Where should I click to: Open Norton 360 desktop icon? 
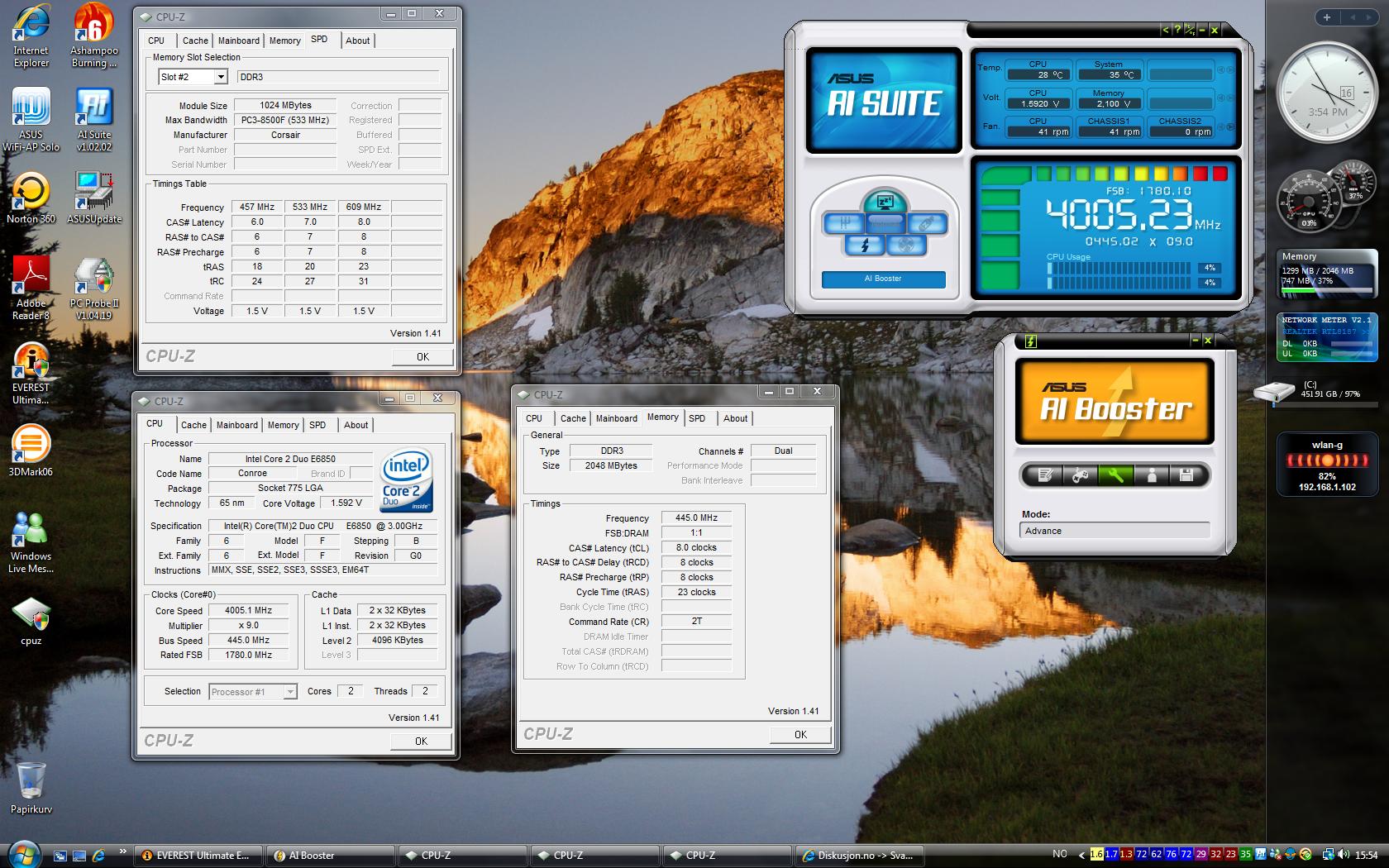pos(31,198)
